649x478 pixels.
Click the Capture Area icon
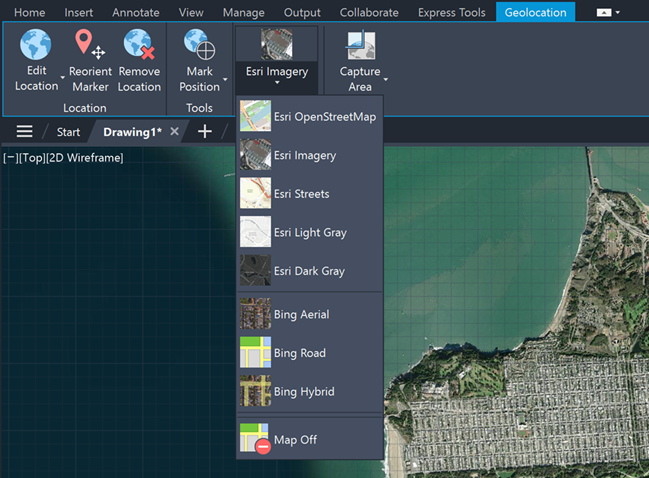[x=359, y=46]
